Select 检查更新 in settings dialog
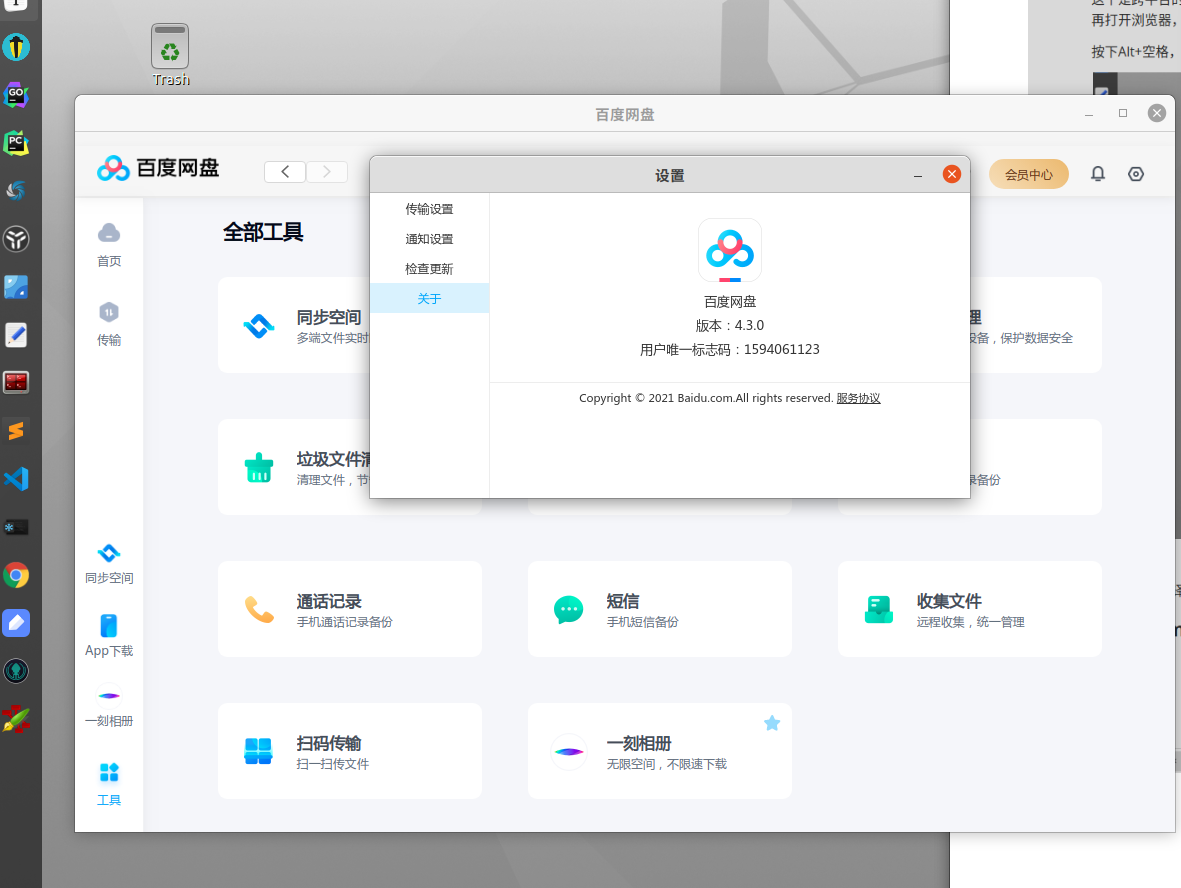Image resolution: width=1181 pixels, height=888 pixels. click(429, 269)
